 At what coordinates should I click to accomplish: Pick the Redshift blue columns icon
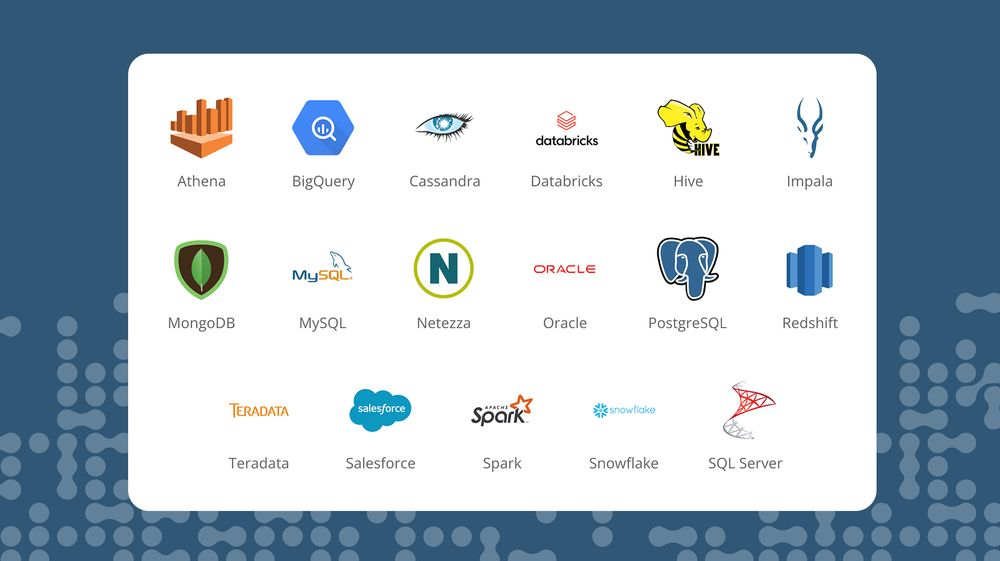[809, 270]
